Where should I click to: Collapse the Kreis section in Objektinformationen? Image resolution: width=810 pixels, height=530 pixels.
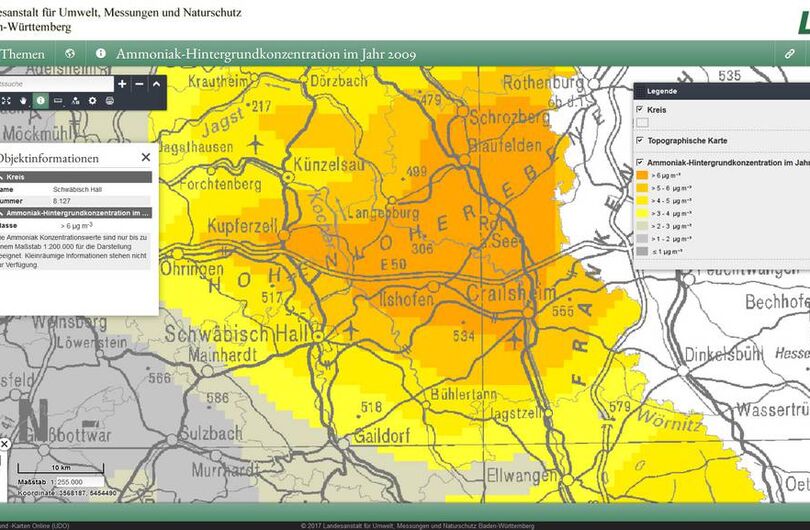click(x=4, y=177)
